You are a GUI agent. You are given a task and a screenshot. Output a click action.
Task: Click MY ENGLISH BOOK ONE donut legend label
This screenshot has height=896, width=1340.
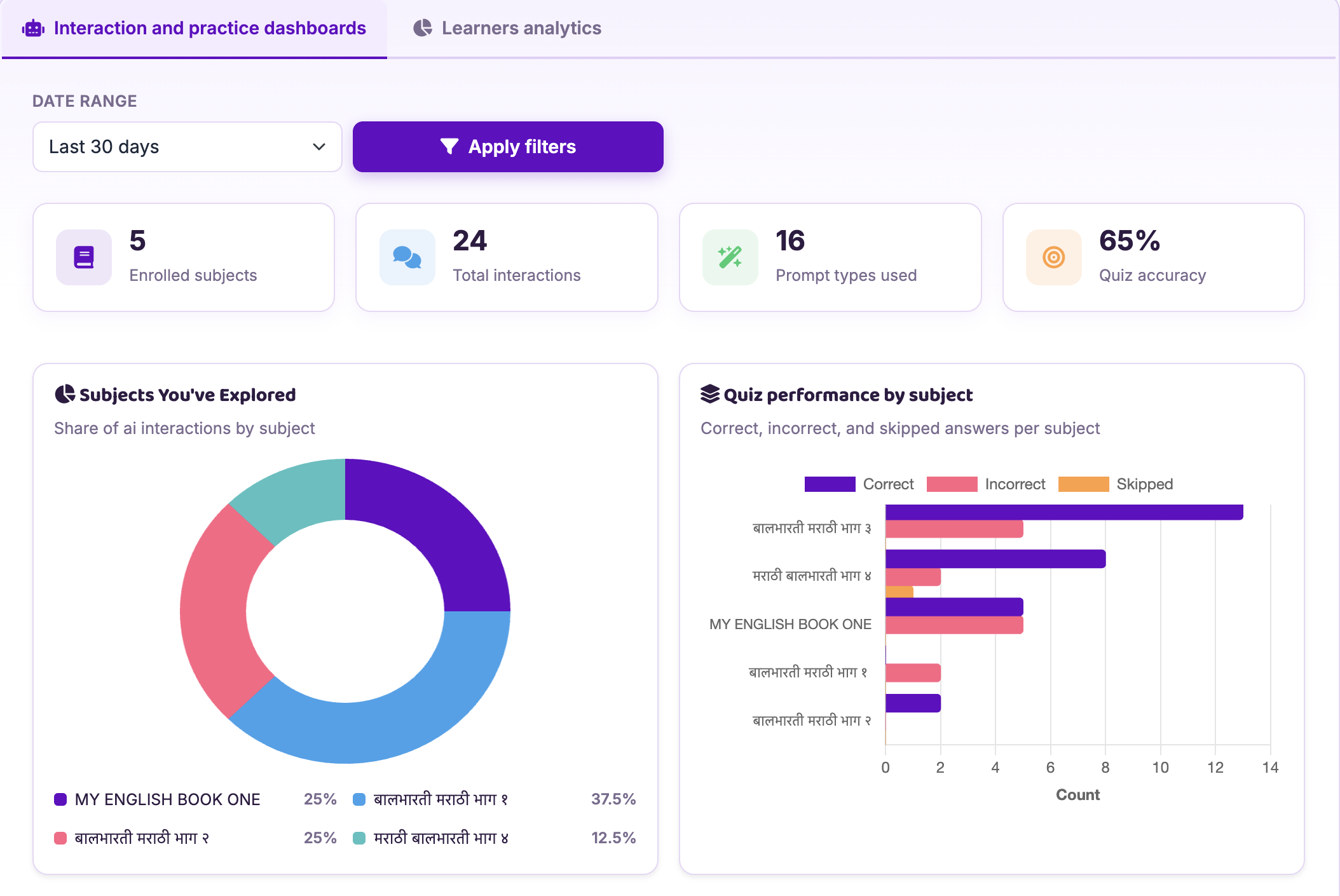(168, 799)
